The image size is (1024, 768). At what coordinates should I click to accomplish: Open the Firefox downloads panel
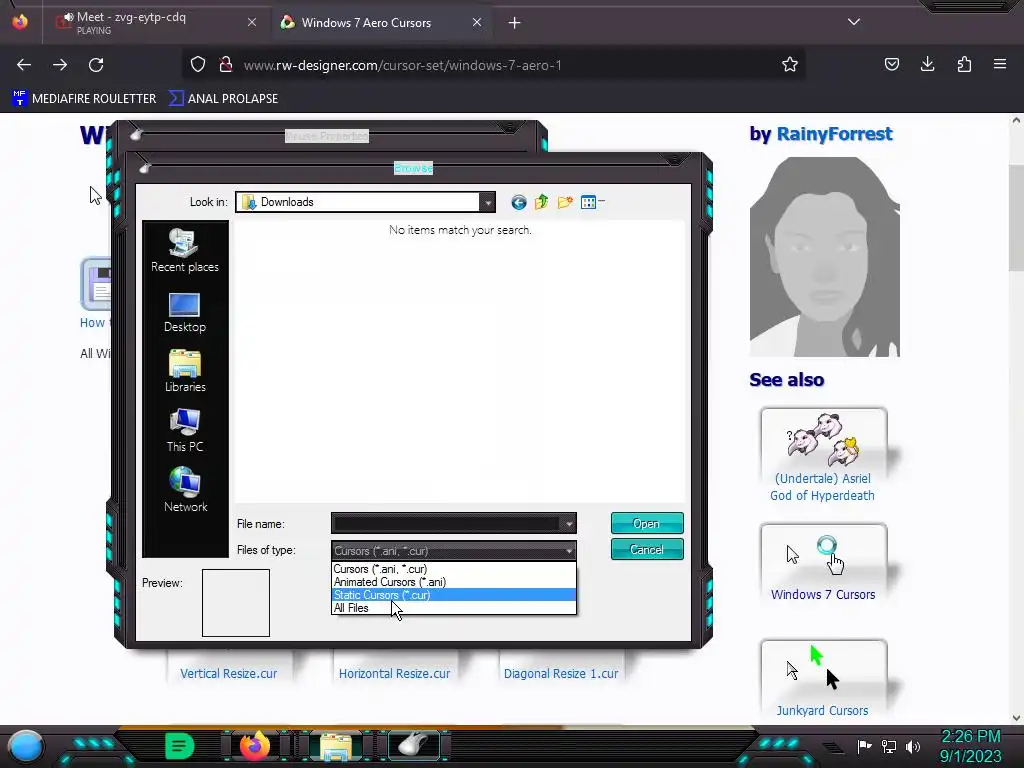(927, 64)
